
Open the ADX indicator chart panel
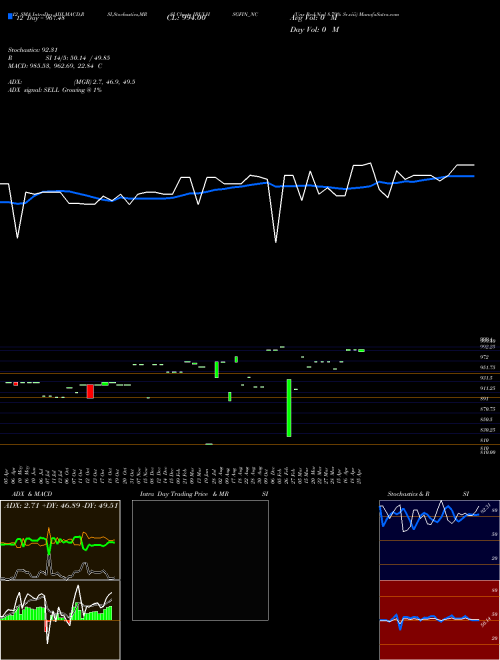point(60,540)
